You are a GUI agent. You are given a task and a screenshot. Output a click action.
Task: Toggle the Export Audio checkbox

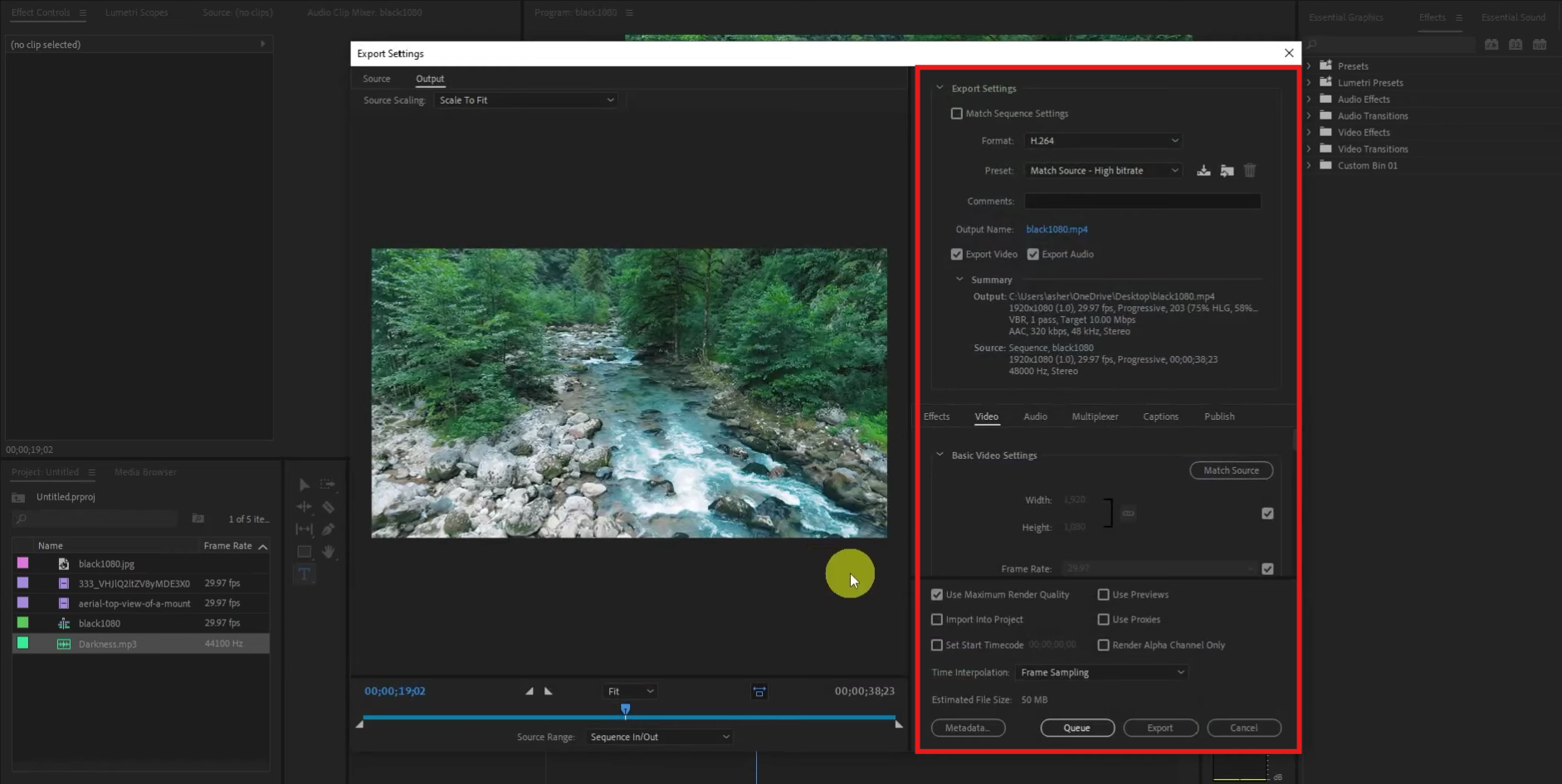click(1033, 255)
